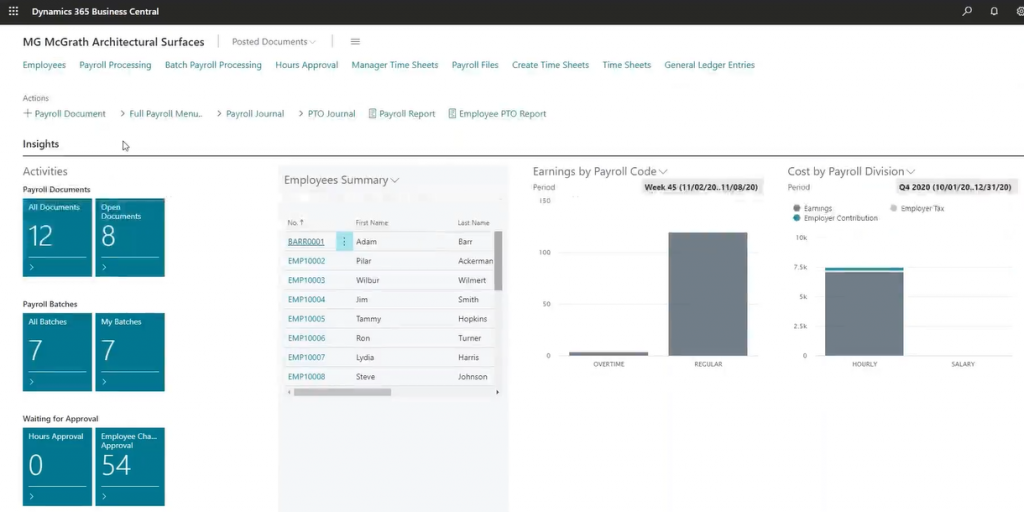The width and height of the screenshot is (1024, 512).
Task: Expand the Full Payroll Menu action
Action: click(161, 114)
